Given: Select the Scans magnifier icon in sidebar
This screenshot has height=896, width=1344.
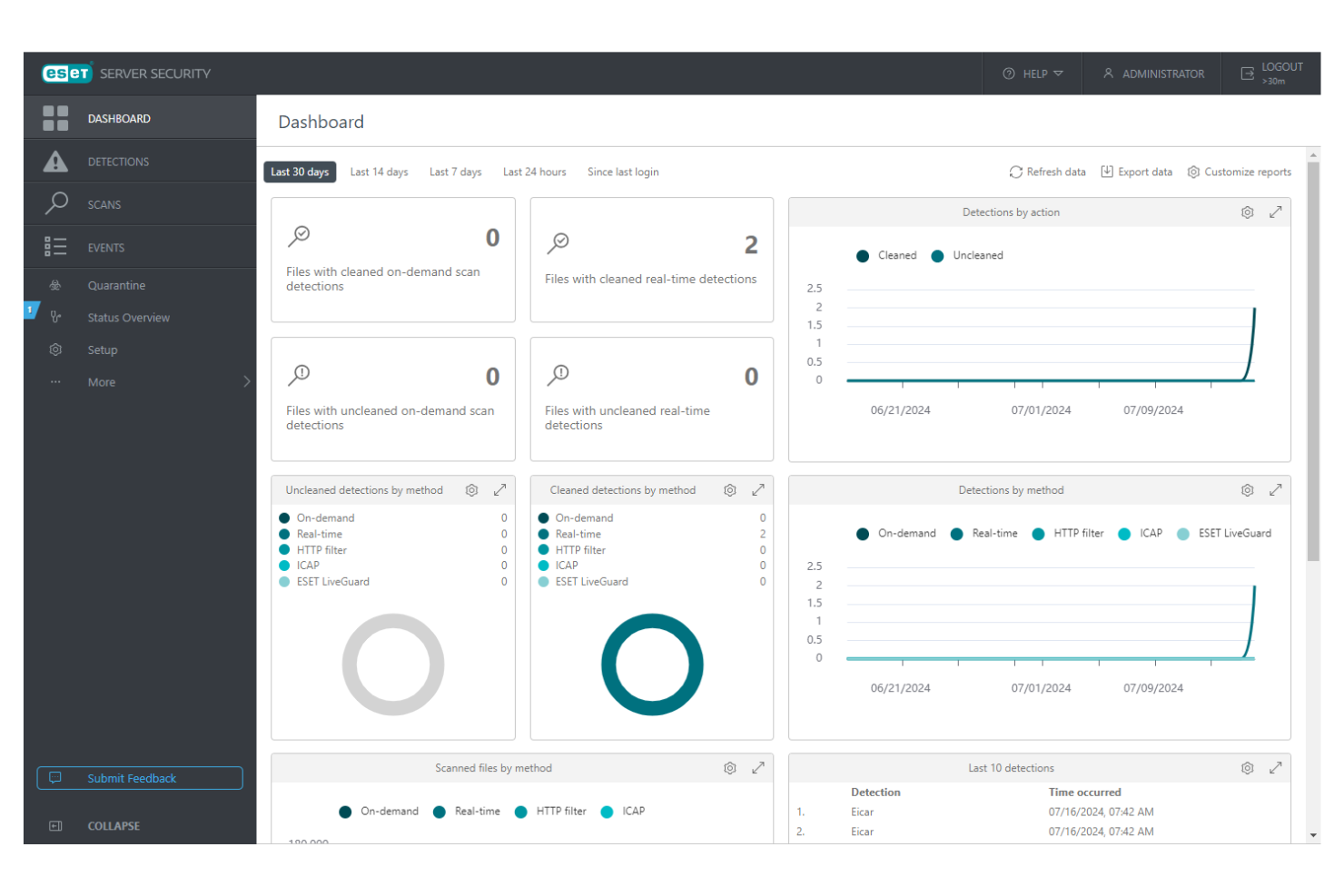Looking at the screenshot, I should (x=55, y=203).
